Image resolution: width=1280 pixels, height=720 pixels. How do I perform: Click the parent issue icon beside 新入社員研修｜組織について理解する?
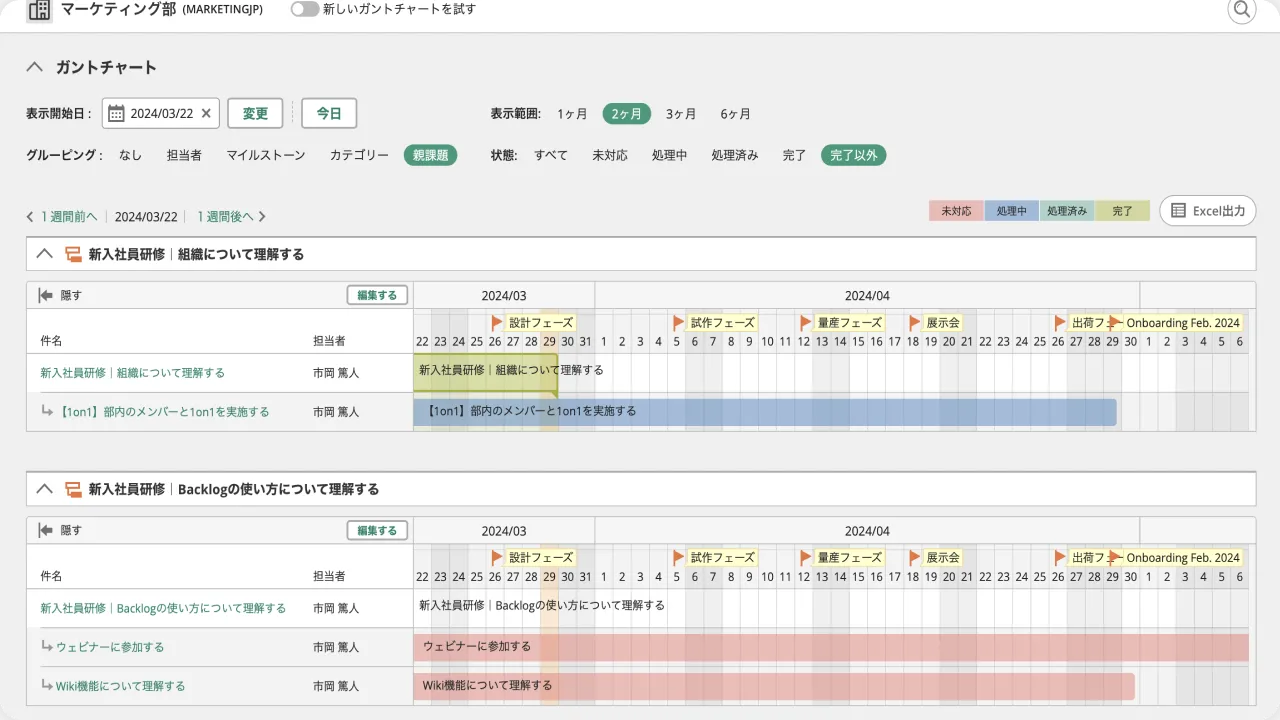(x=73, y=253)
